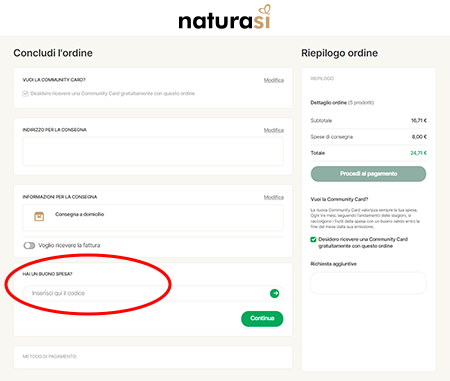The width and height of the screenshot is (450, 381).
Task: Focus the 'Inserisci qui il codice' voucher field
Action: point(153,293)
